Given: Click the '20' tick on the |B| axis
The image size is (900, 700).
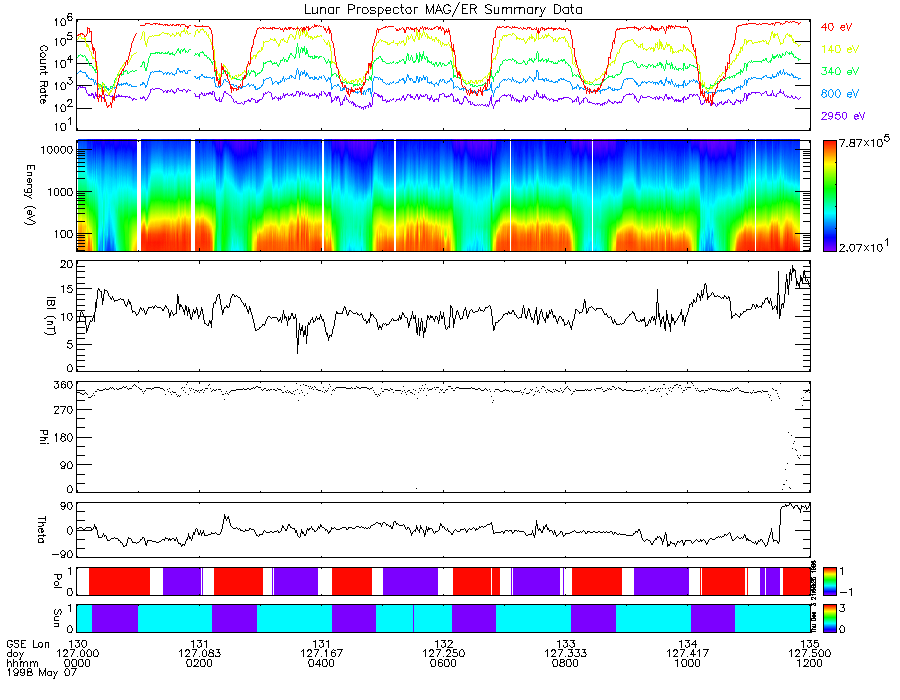Looking at the screenshot, I should tap(67, 265).
